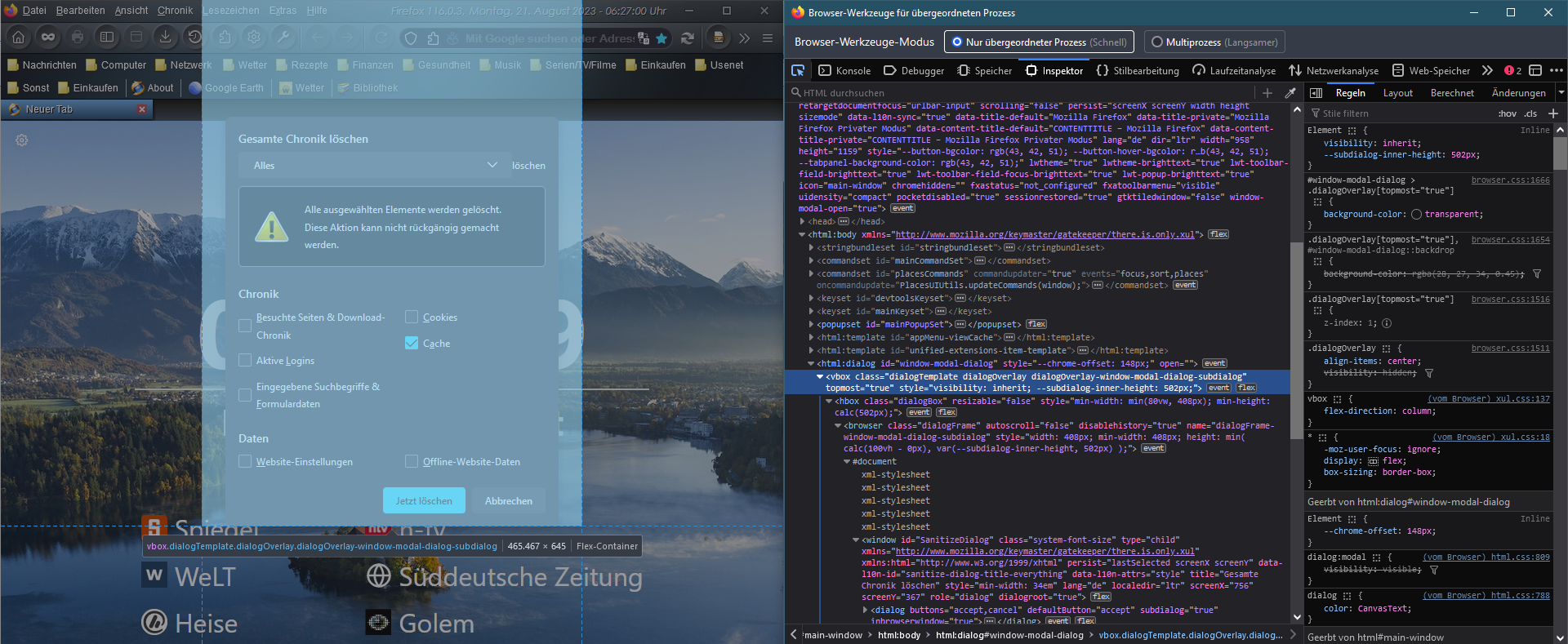Toggle the inspector sidebar pane layout icon

[x=1316, y=93]
